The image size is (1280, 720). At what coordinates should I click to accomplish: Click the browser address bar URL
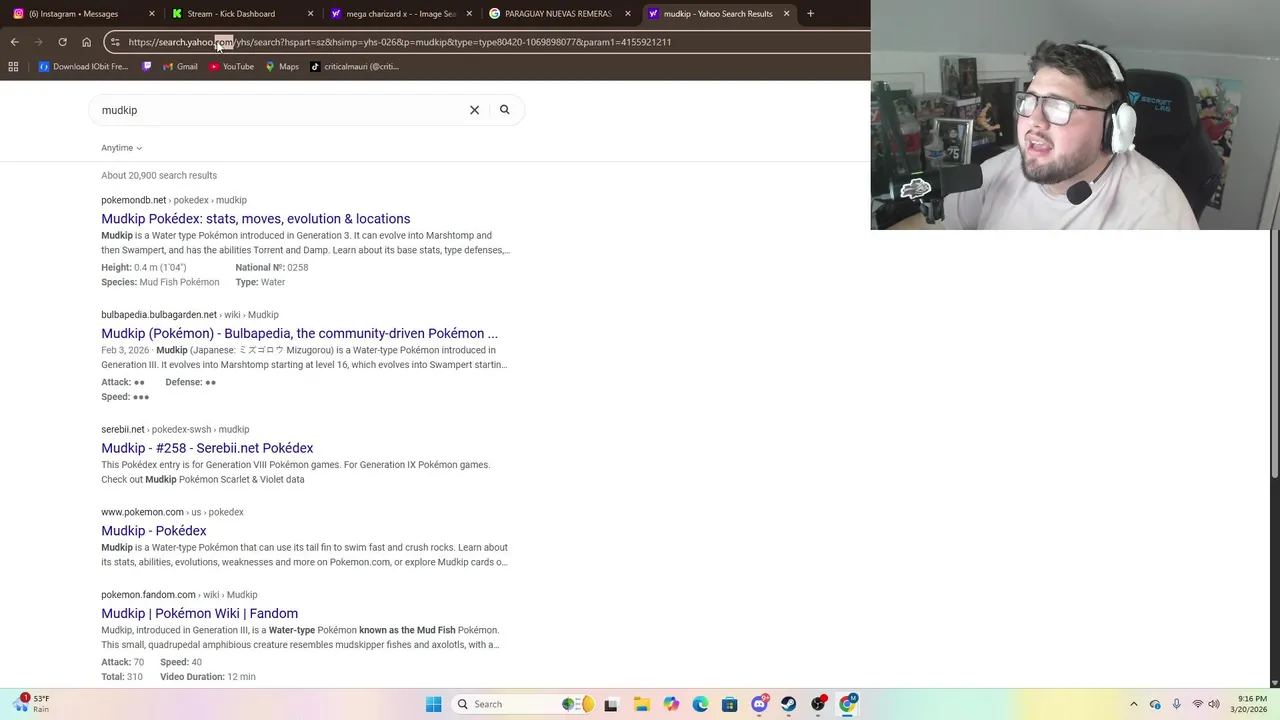(x=400, y=42)
